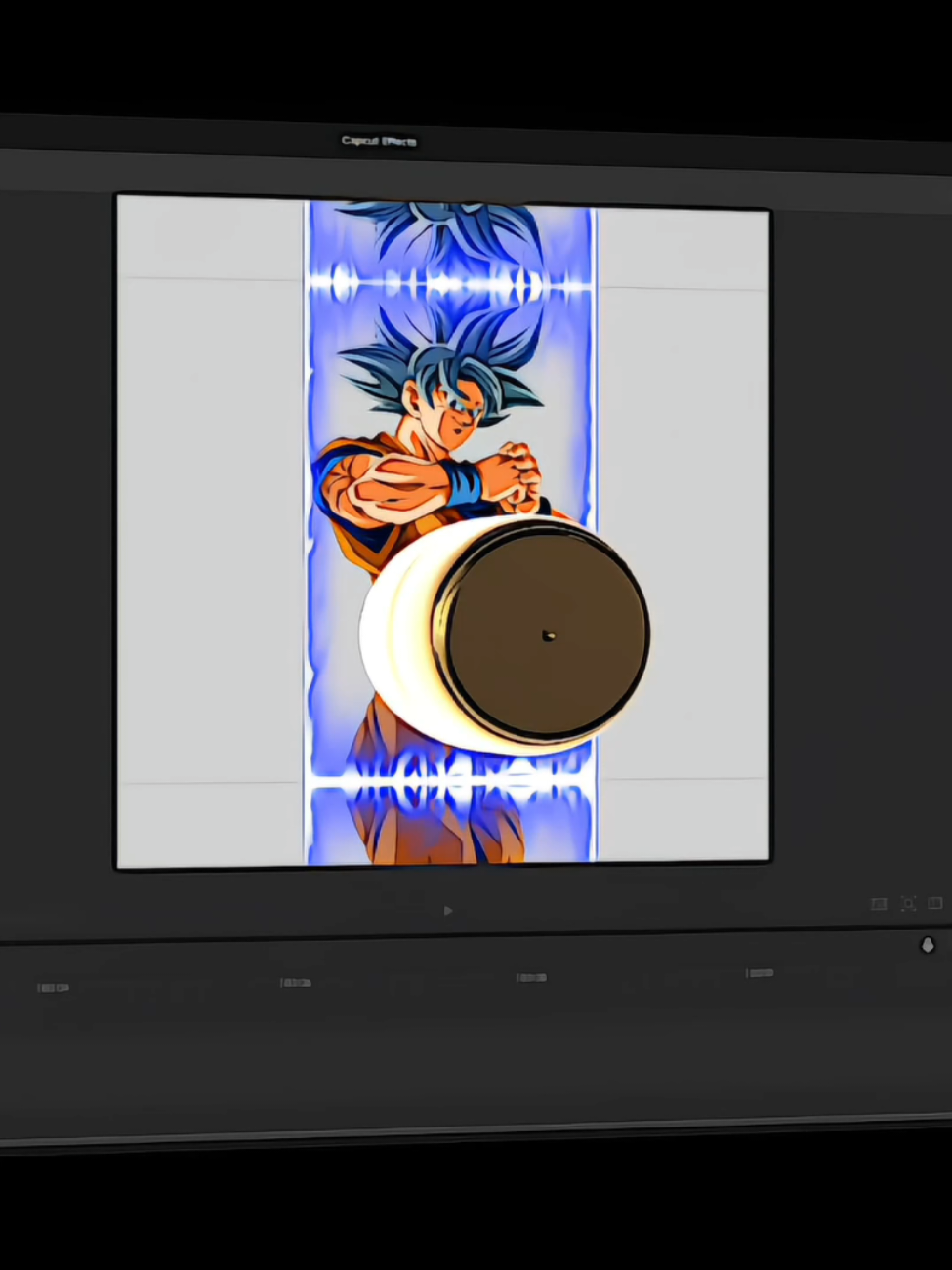Click the fourth timeline ruler time marker
This screenshot has height=1270, width=952.
coord(761,973)
